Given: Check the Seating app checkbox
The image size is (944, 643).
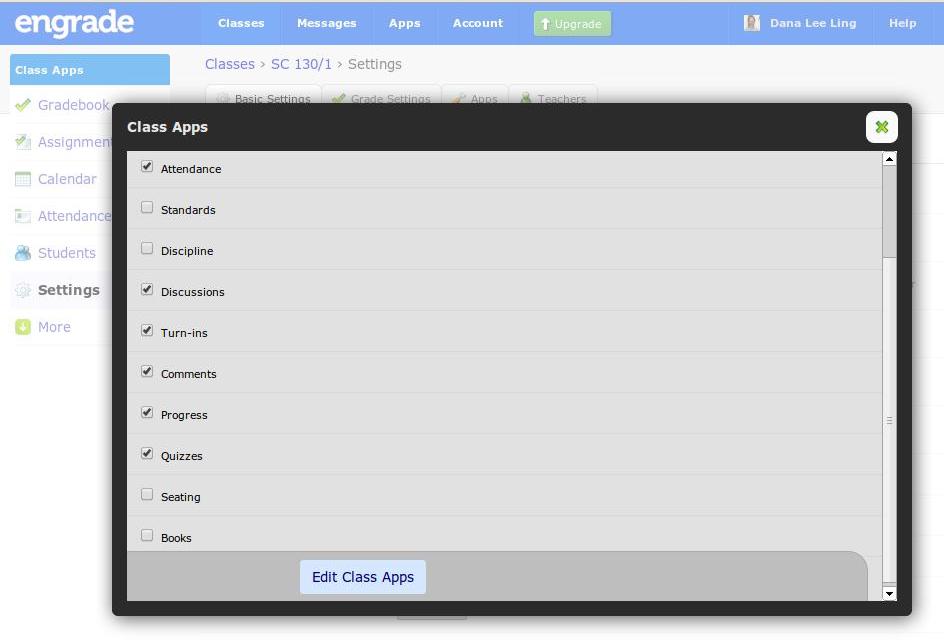Looking at the screenshot, I should [x=147, y=494].
